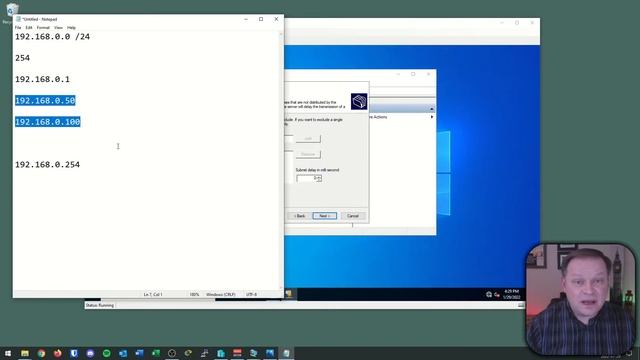Switch to Notepad via its taskbar icon
The height and width of the screenshot is (360, 640).
click(x=286, y=353)
